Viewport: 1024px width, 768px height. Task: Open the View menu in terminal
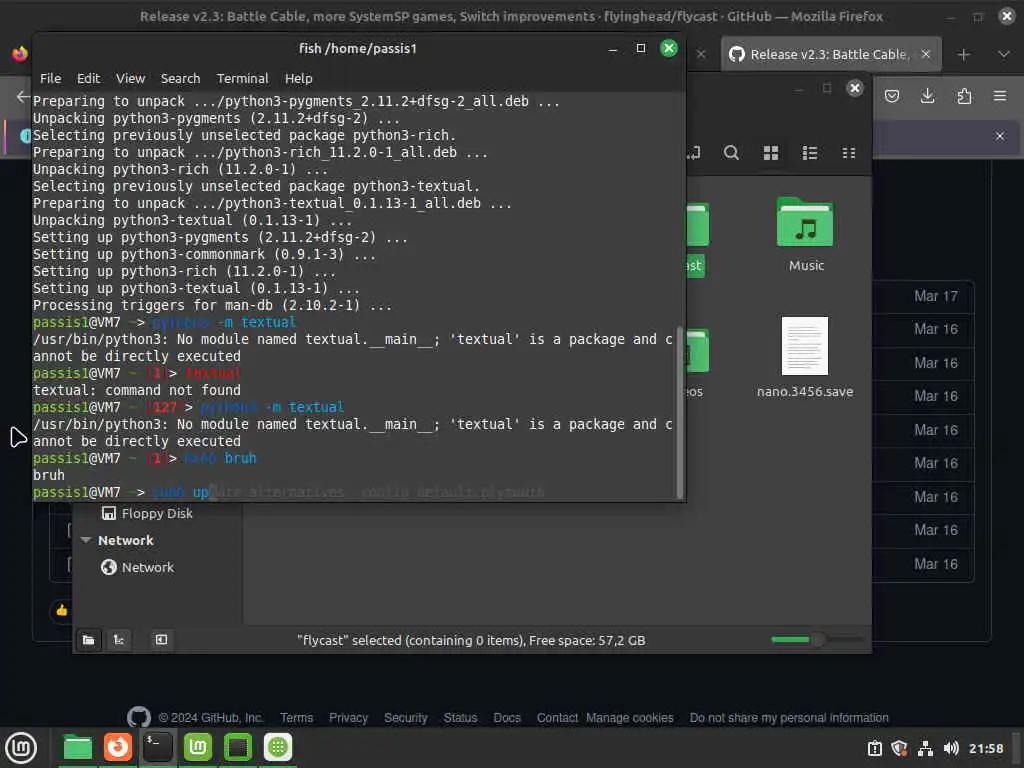[x=131, y=78]
